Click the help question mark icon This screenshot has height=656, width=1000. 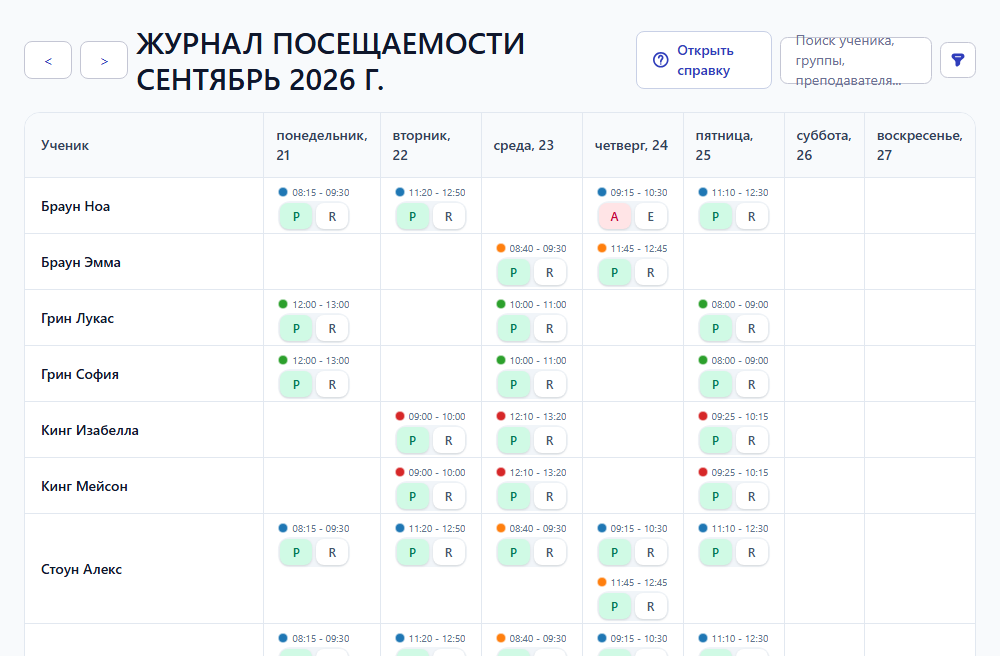click(661, 60)
